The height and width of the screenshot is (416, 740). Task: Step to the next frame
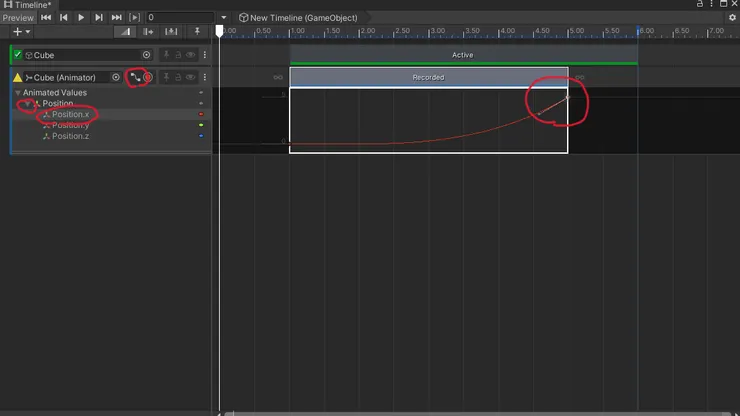click(98, 17)
